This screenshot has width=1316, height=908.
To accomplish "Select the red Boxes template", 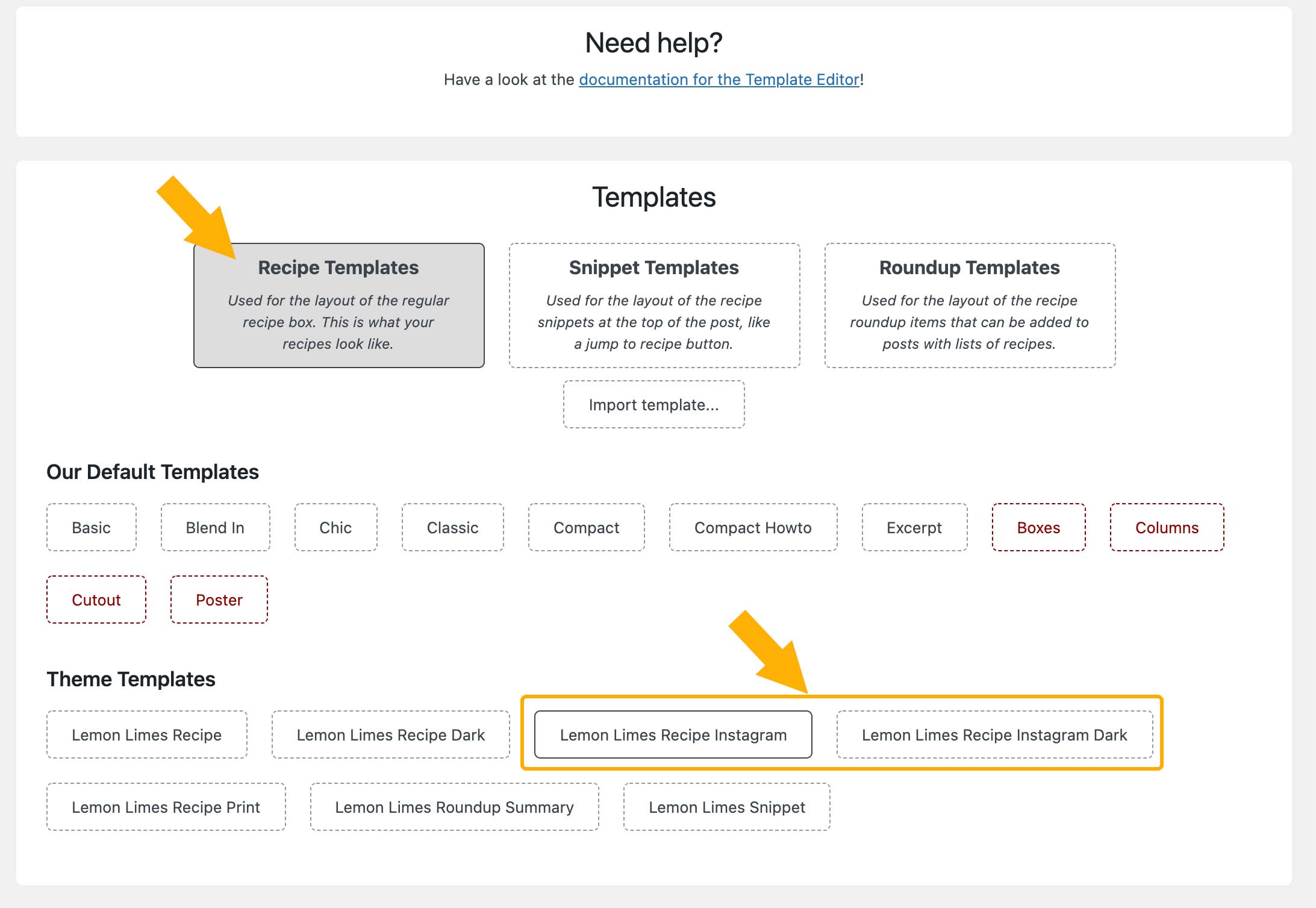I will click(1038, 528).
